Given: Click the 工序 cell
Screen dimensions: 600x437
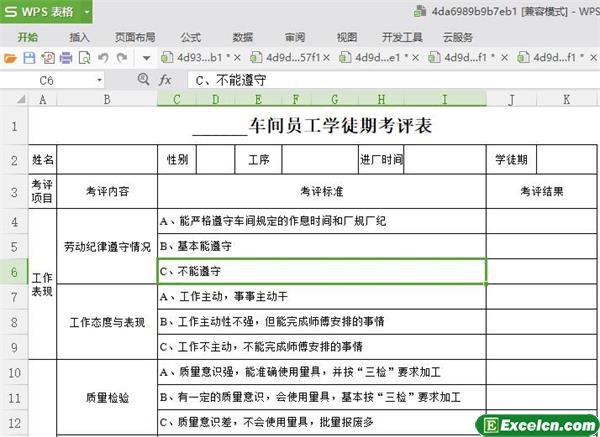Looking at the screenshot, I should (x=258, y=160).
